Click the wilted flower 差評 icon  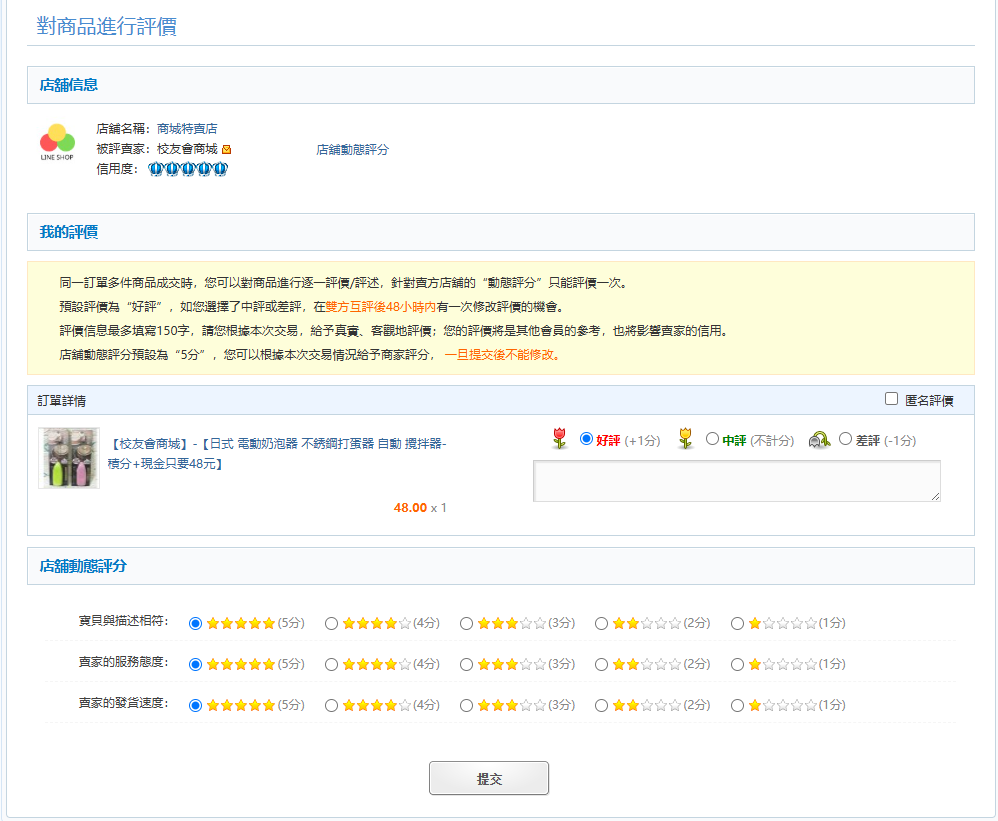[x=820, y=440]
